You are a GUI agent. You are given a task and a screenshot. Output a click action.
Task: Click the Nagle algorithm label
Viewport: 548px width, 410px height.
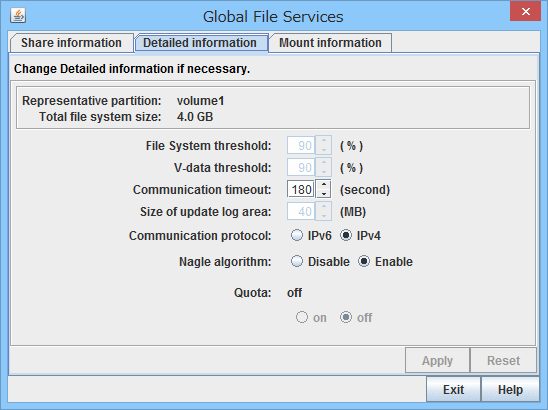click(x=225, y=262)
